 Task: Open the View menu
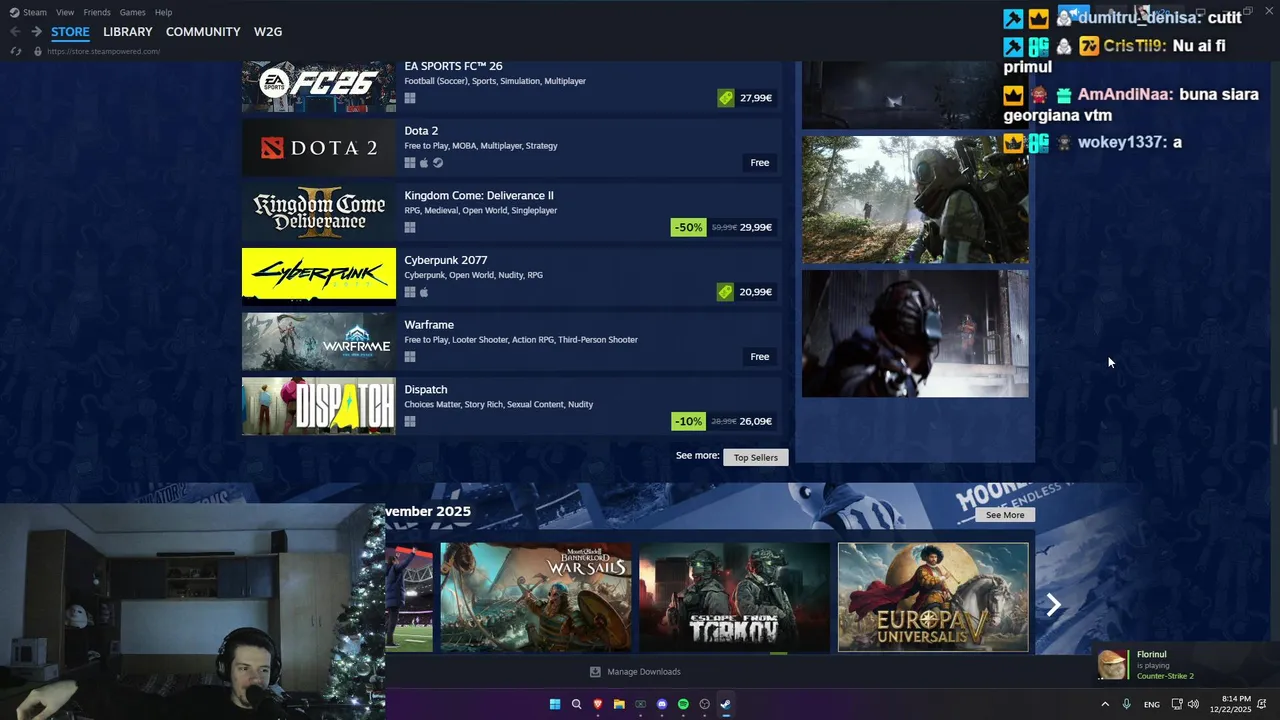65,12
